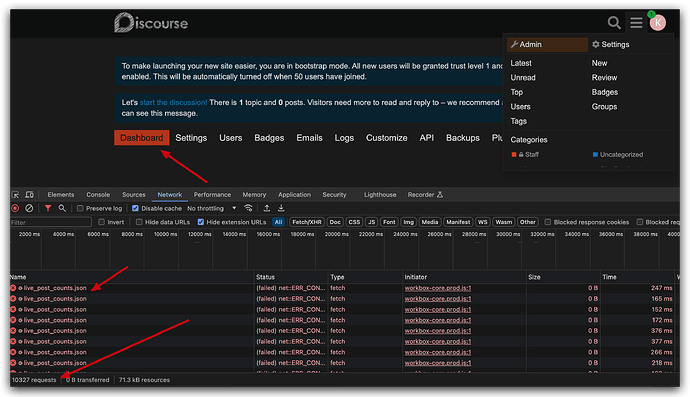Image resolution: width=690 pixels, height=397 pixels.
Task: Toggle the network filter funnel icon
Action: coord(48,208)
